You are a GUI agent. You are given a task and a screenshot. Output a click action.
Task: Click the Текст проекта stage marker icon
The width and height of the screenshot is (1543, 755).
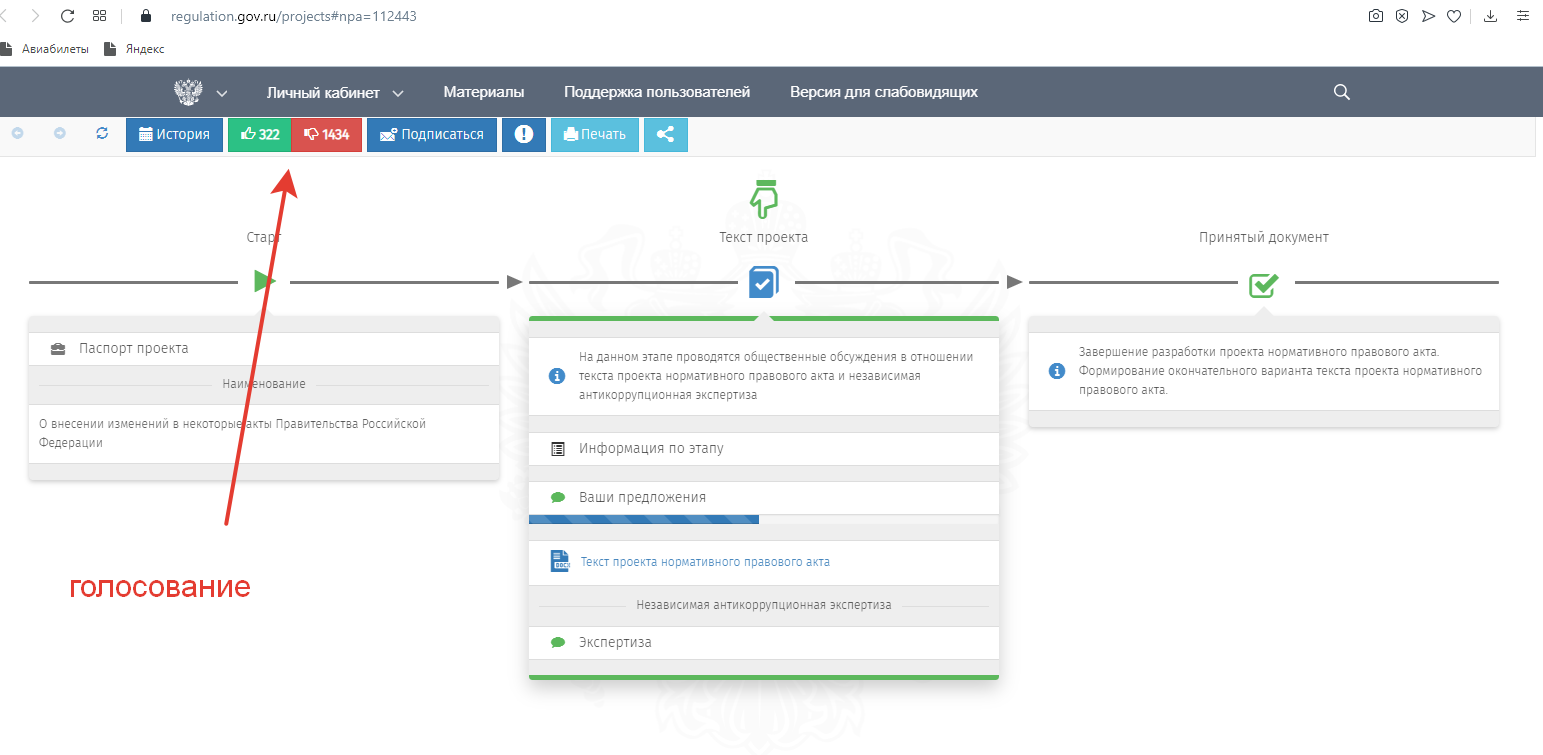[763, 283]
